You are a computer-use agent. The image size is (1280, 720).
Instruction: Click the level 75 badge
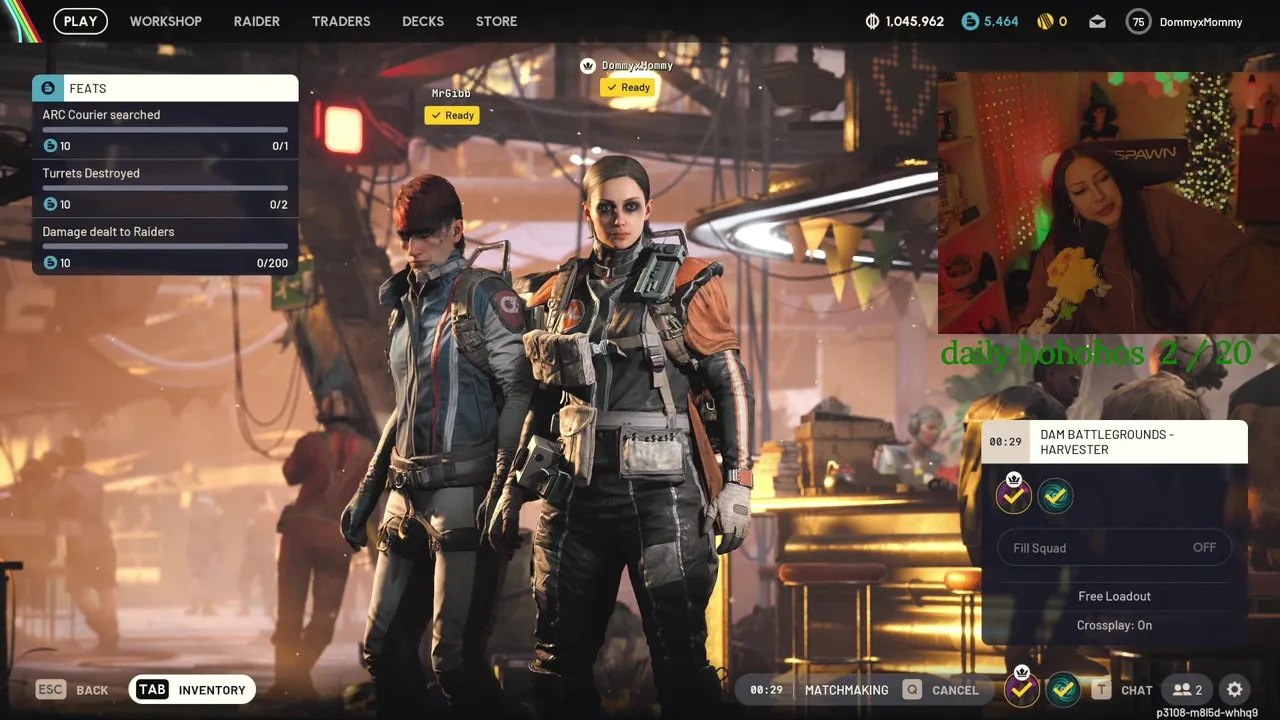pyautogui.click(x=1138, y=22)
